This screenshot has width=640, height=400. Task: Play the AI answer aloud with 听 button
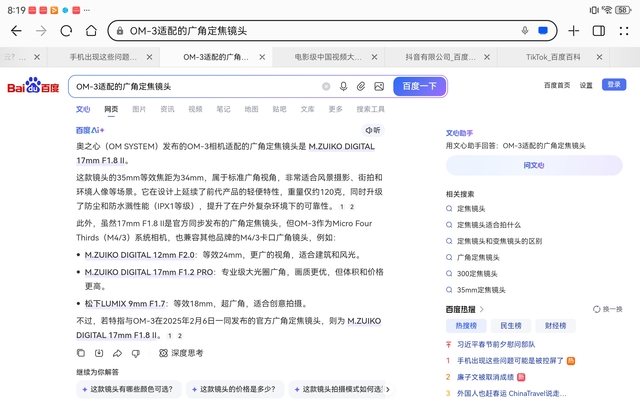coord(373,130)
